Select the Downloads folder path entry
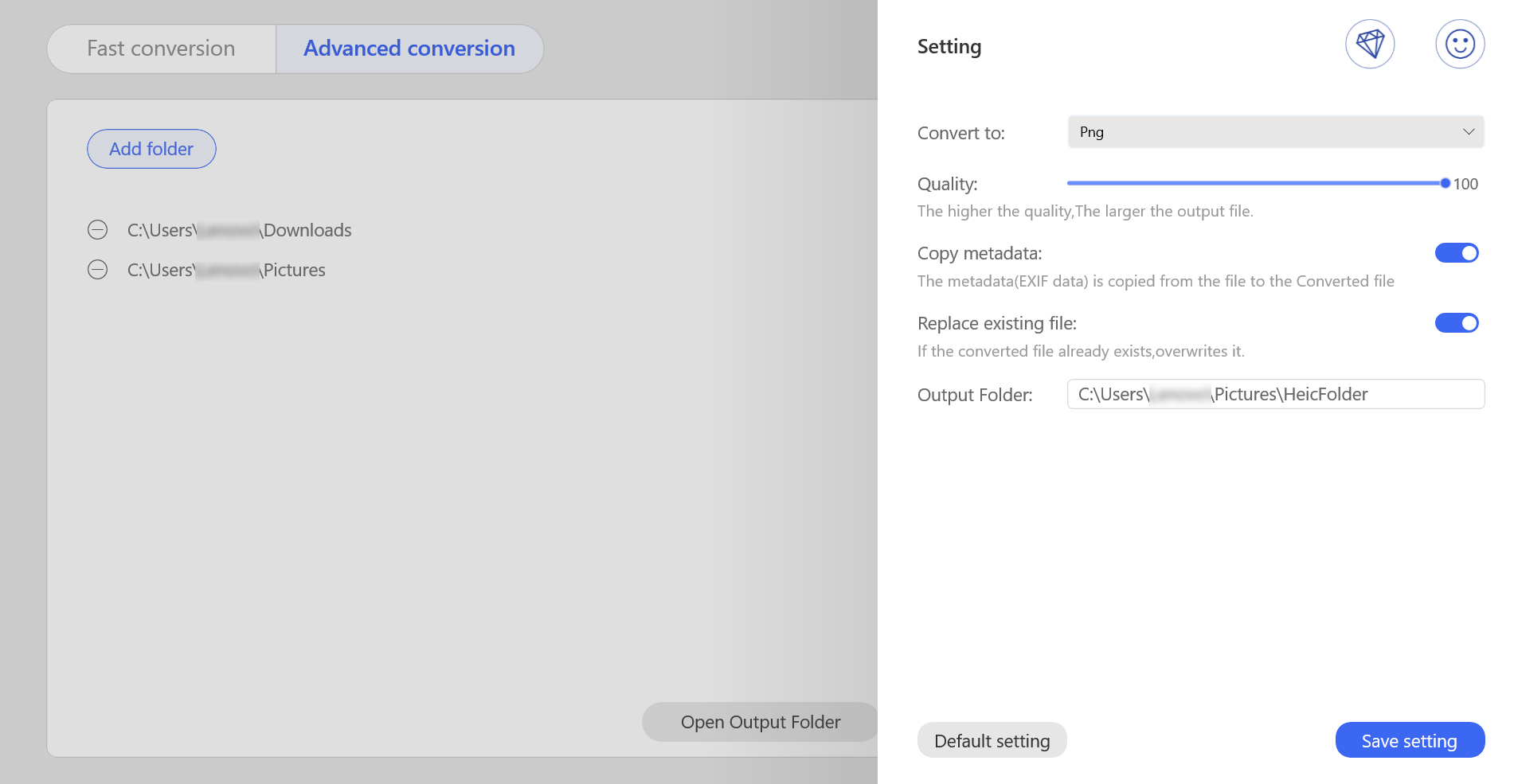 point(239,230)
